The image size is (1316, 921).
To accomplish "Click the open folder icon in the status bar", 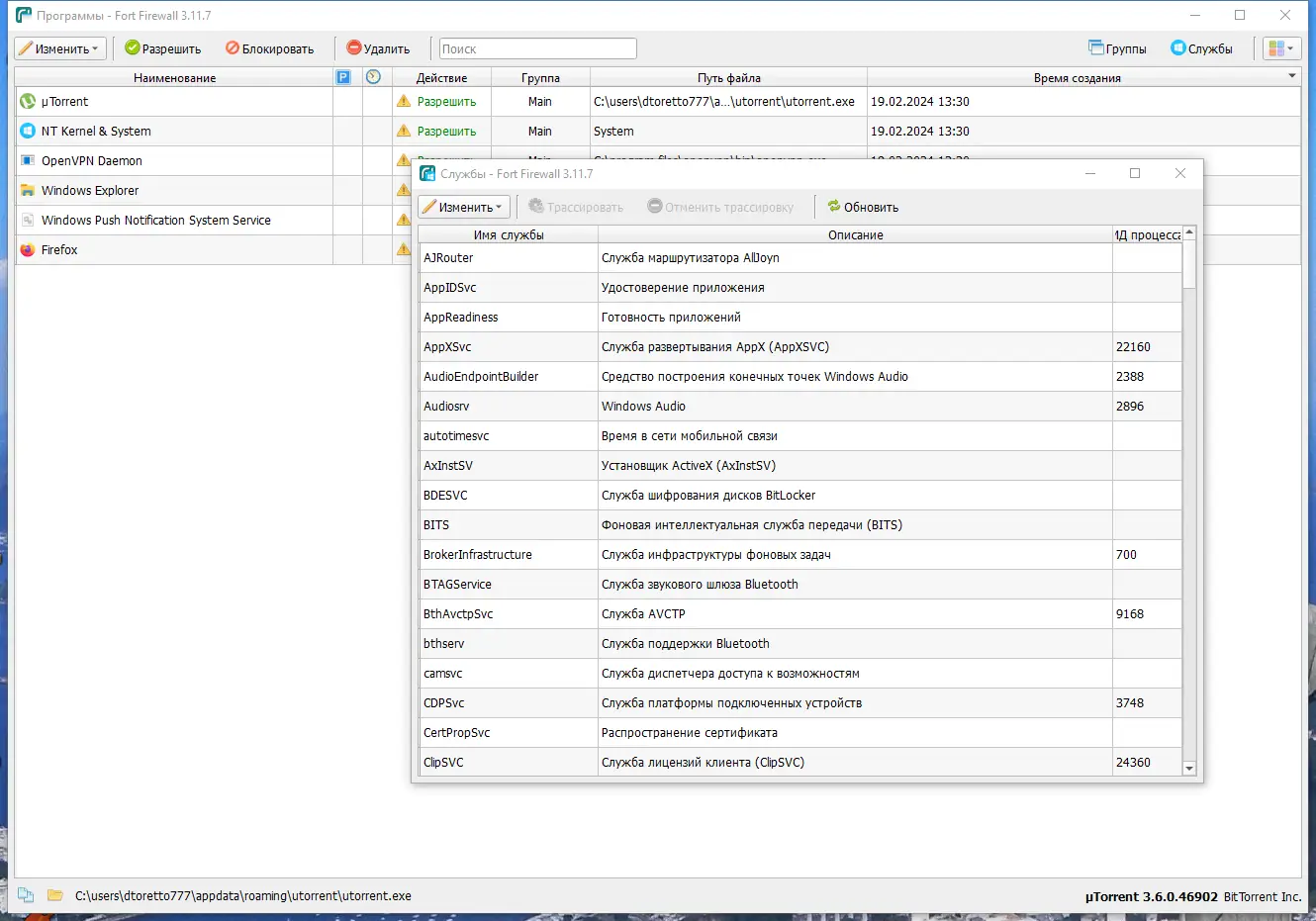I will [x=55, y=895].
